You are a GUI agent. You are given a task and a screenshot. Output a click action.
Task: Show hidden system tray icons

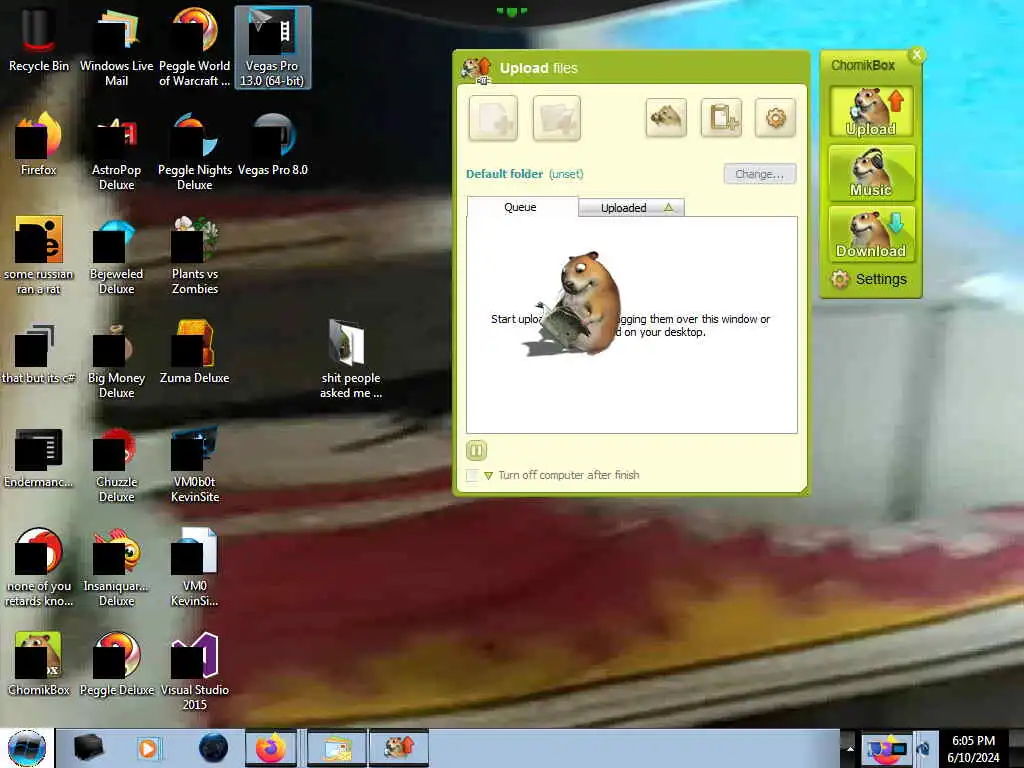click(850, 748)
